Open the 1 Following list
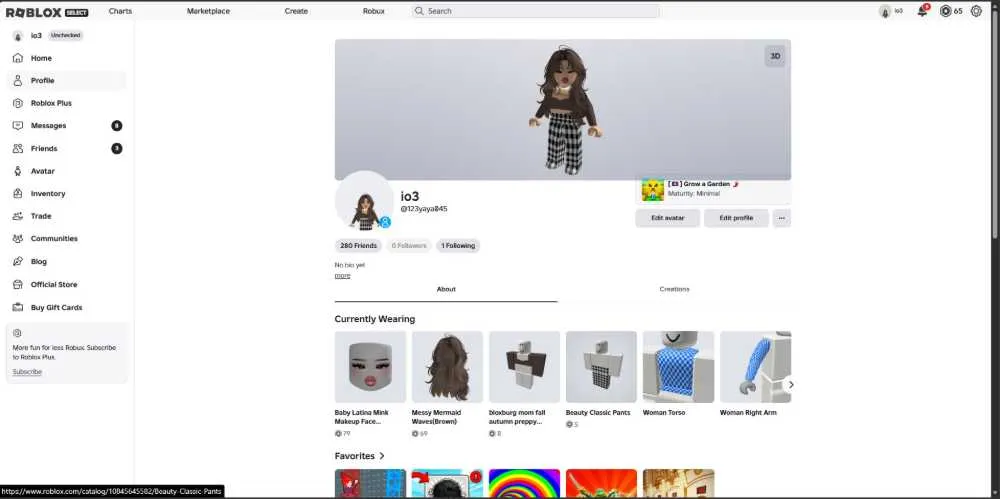 [x=458, y=246]
